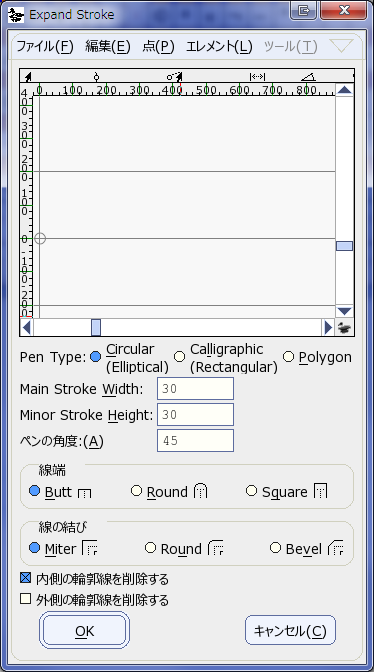Confirm with the OK button
374x672 pixels.
coord(84,630)
